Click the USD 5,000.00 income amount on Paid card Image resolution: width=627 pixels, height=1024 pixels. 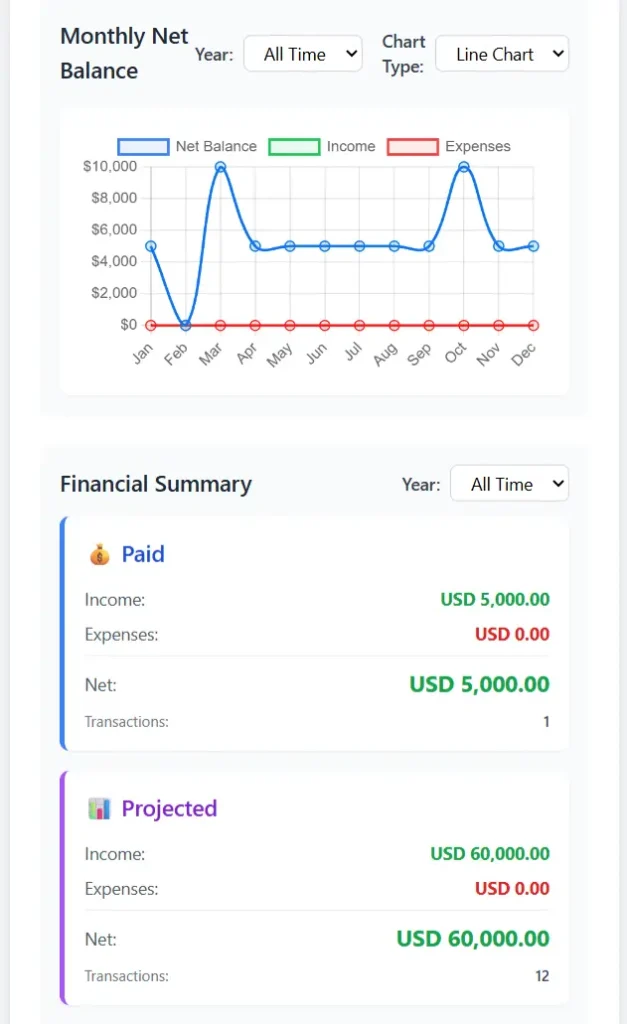[495, 599]
